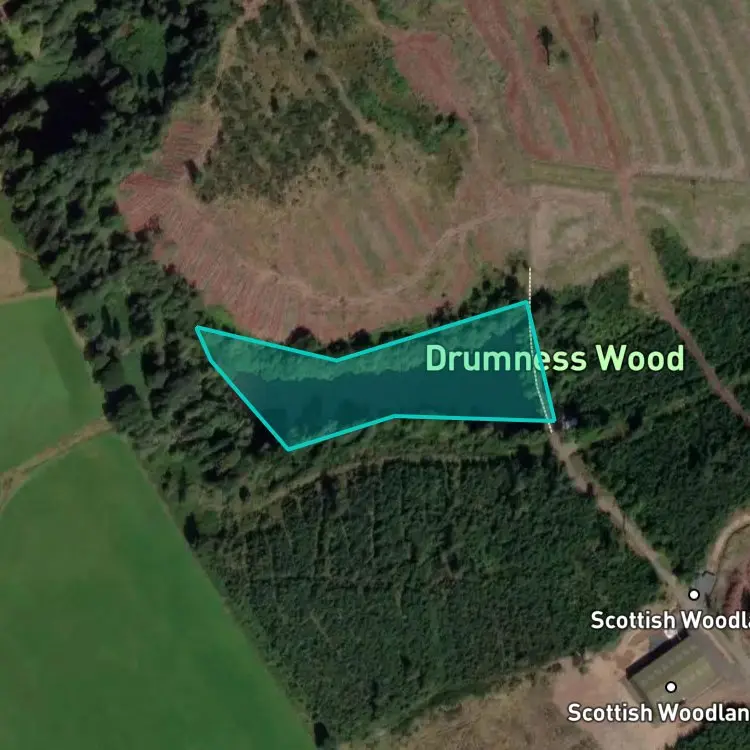Click the polygon's top inner notch vertex
The image size is (750, 750).
(x=336, y=359)
